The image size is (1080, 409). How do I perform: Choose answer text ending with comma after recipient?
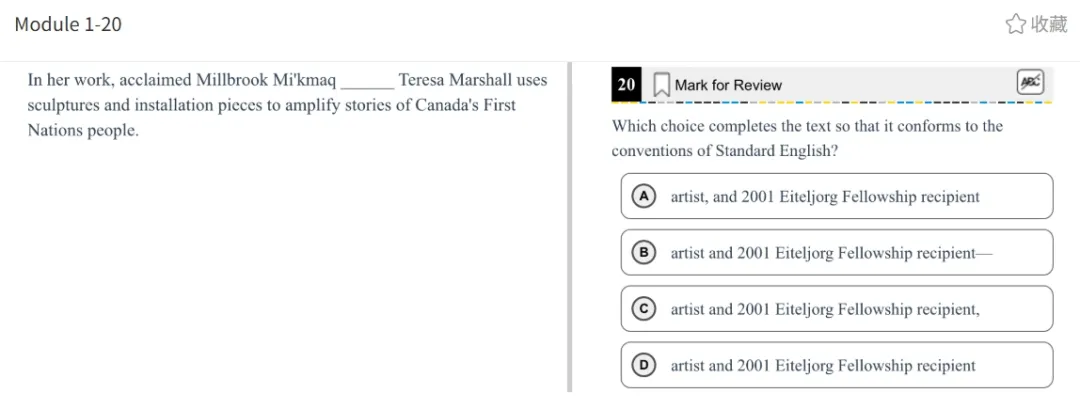point(825,309)
